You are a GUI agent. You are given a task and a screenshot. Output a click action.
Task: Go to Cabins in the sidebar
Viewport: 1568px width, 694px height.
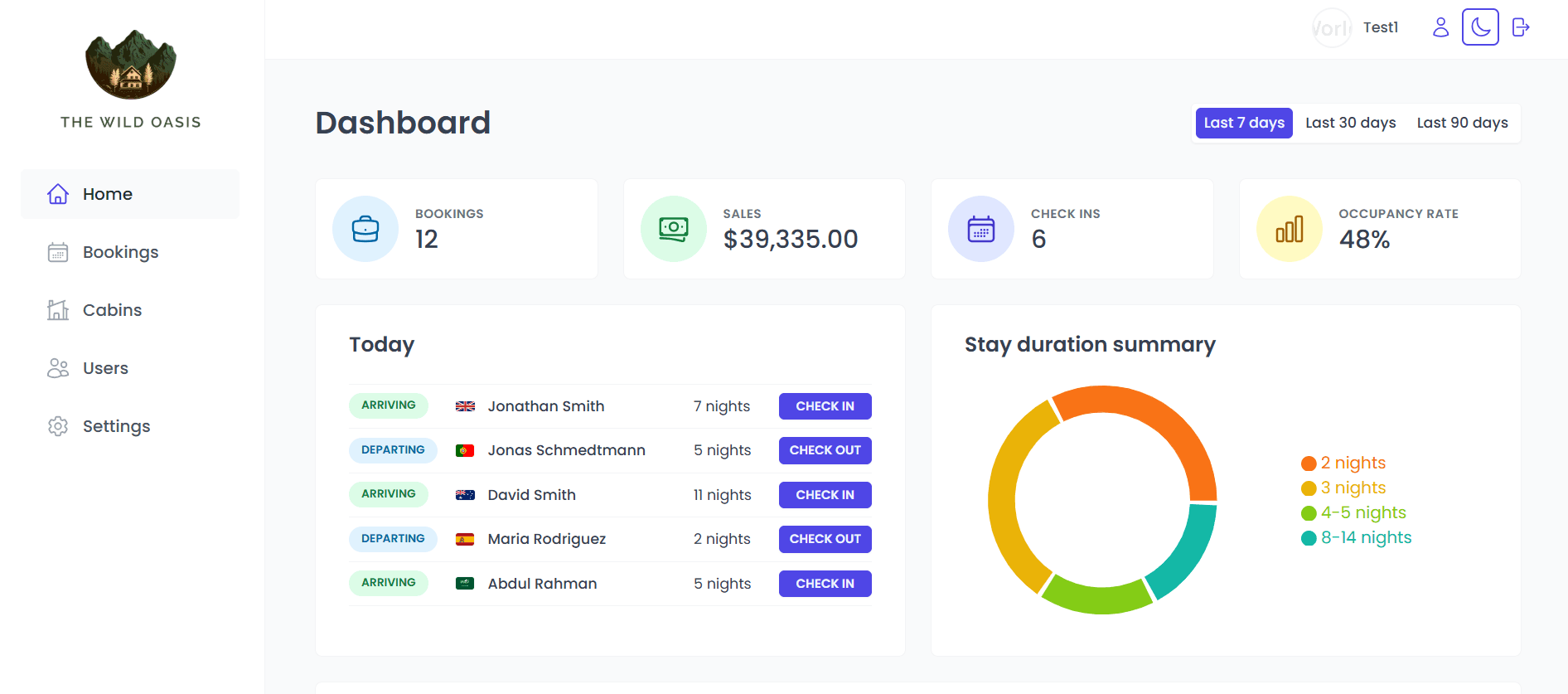coord(112,310)
